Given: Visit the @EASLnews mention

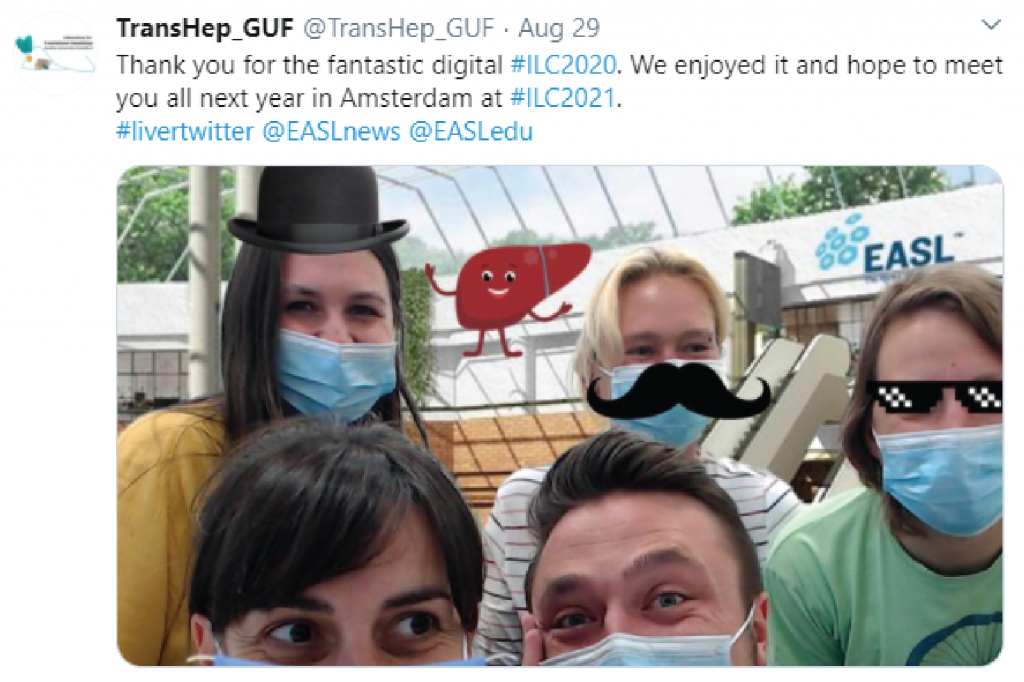Looking at the screenshot, I should 332,132.
